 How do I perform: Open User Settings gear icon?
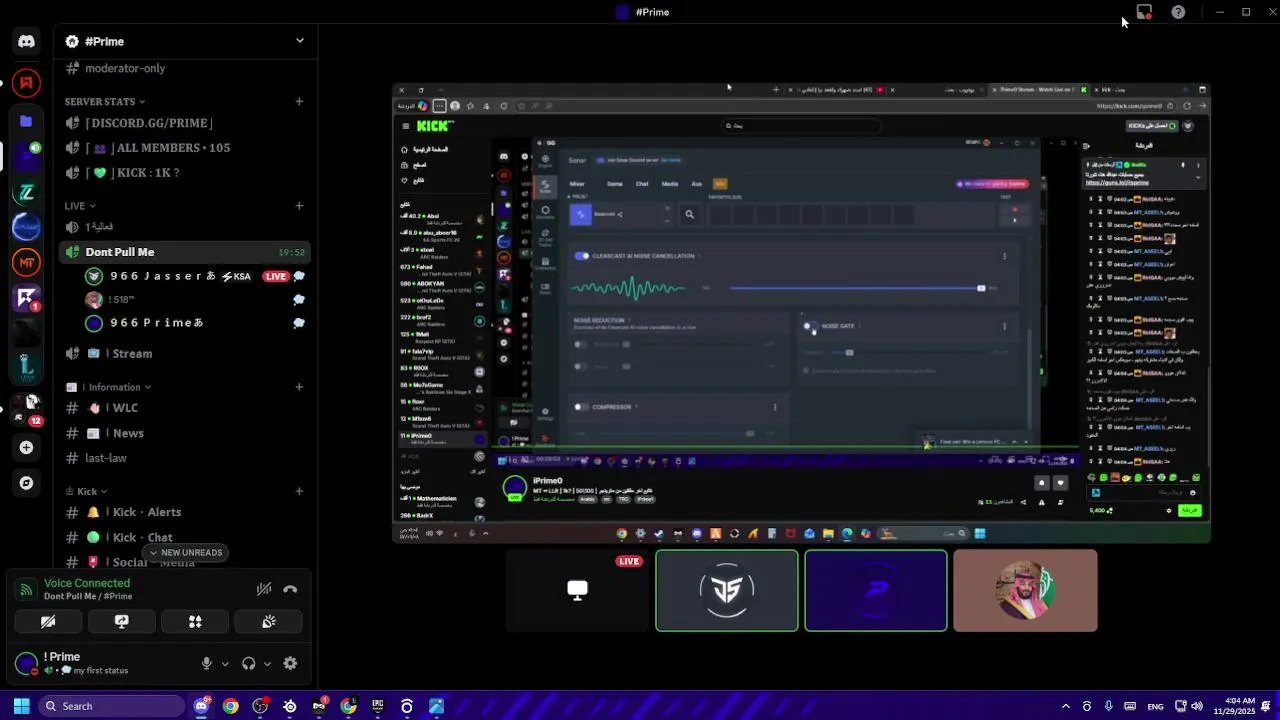pyautogui.click(x=290, y=663)
